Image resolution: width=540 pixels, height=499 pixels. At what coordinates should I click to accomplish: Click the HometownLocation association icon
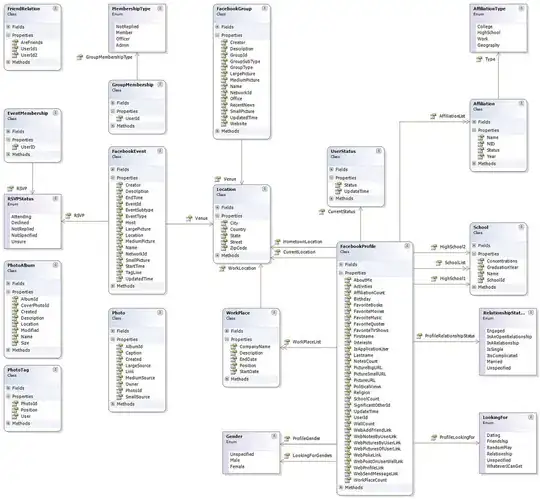278,242
